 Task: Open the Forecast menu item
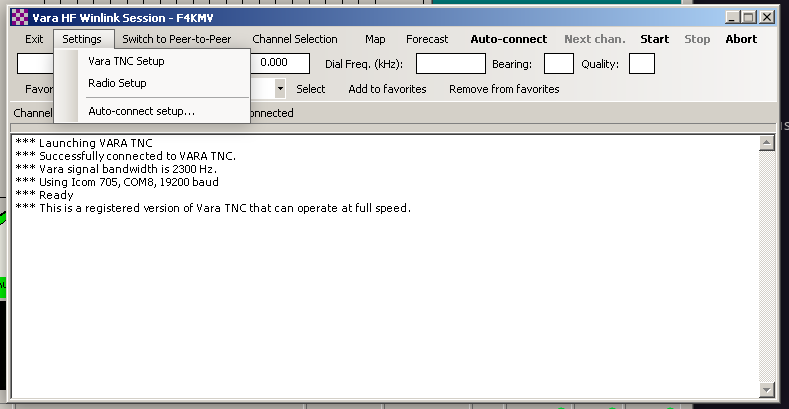tap(427, 39)
